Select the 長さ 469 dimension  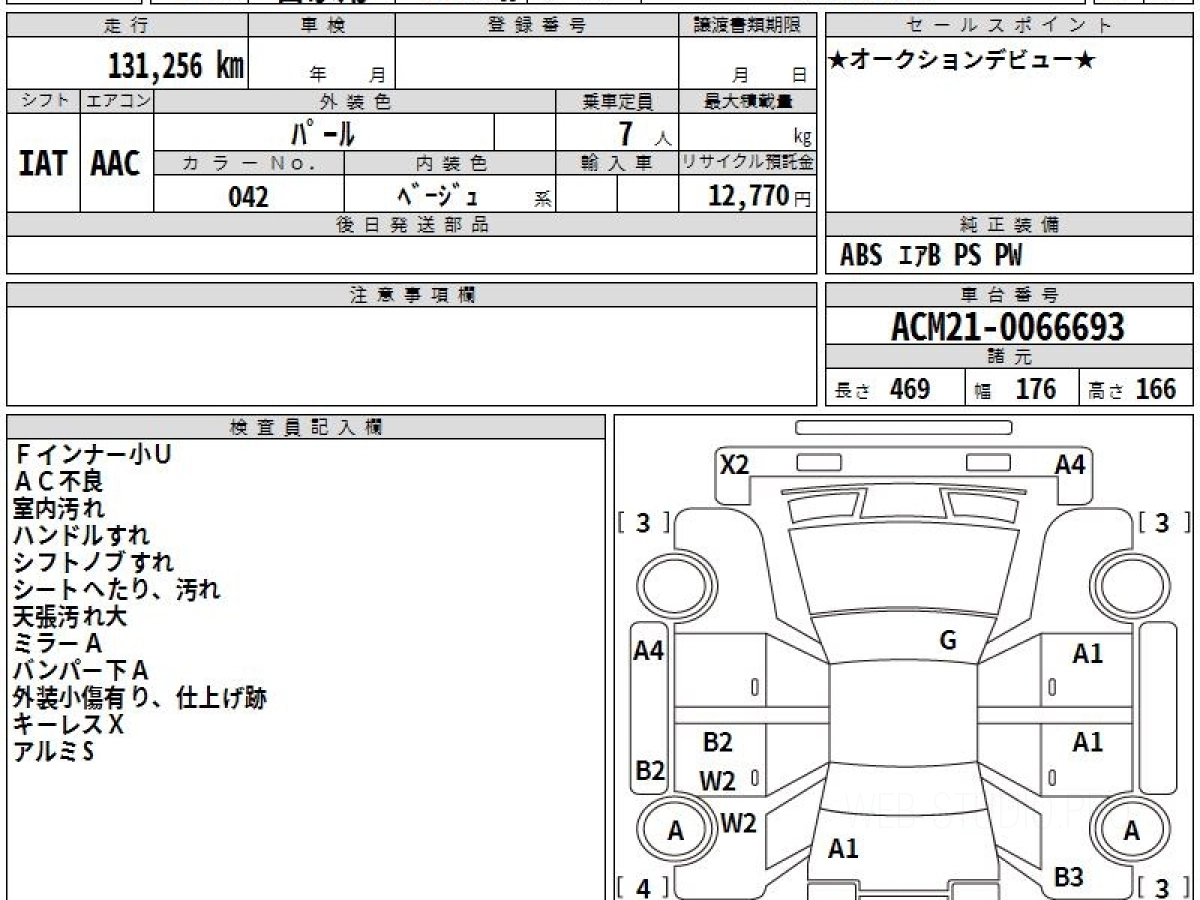[883, 389]
